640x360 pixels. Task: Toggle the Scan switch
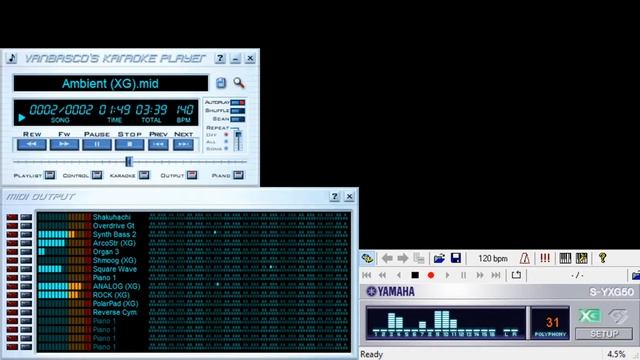click(x=238, y=119)
